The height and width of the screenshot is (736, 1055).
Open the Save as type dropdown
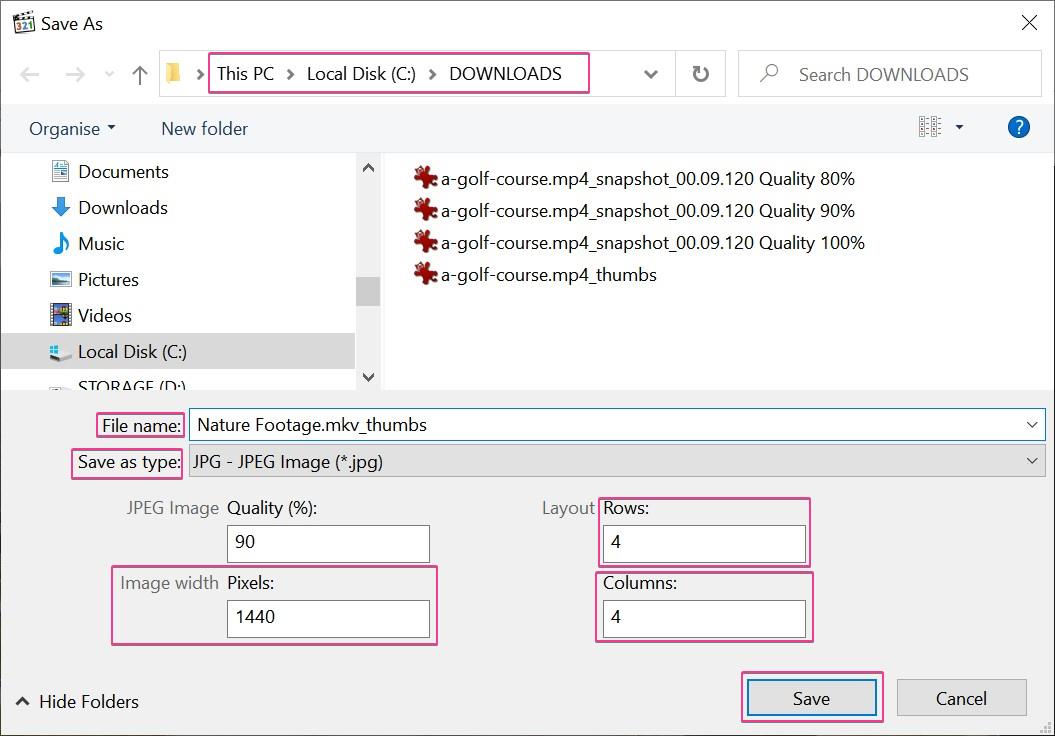coord(1032,461)
